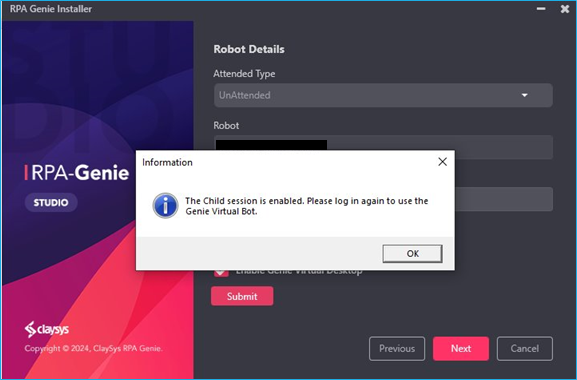Open the Attended Type dropdown
The height and width of the screenshot is (380, 577).
click(383, 95)
